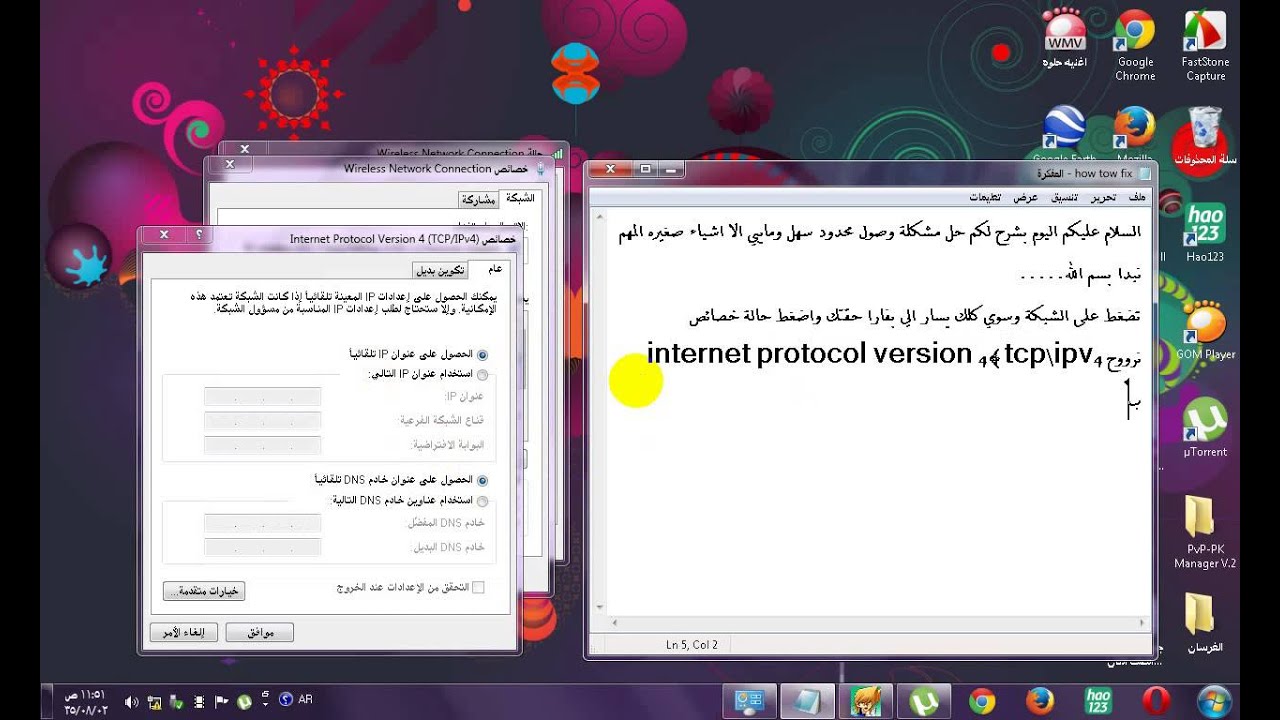This screenshot has width=1280, height=720.
Task: Click the green µTorrent tray icon
Action: point(244,701)
